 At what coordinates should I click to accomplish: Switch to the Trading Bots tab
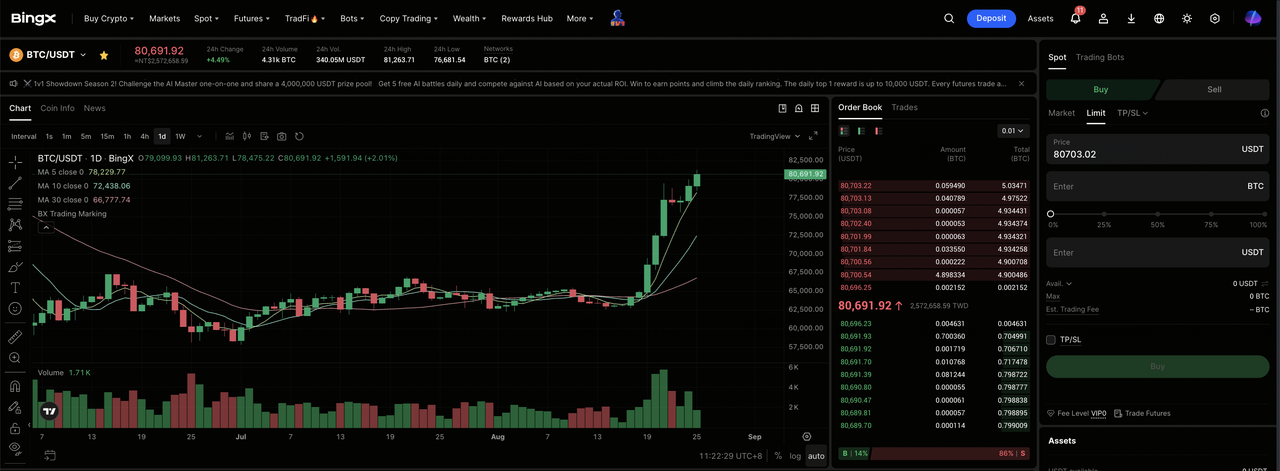1100,57
